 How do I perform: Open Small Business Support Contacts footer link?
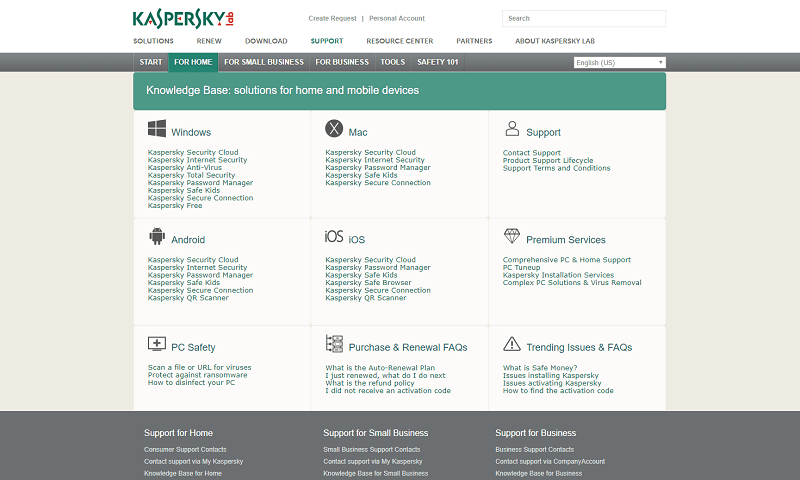coord(371,449)
